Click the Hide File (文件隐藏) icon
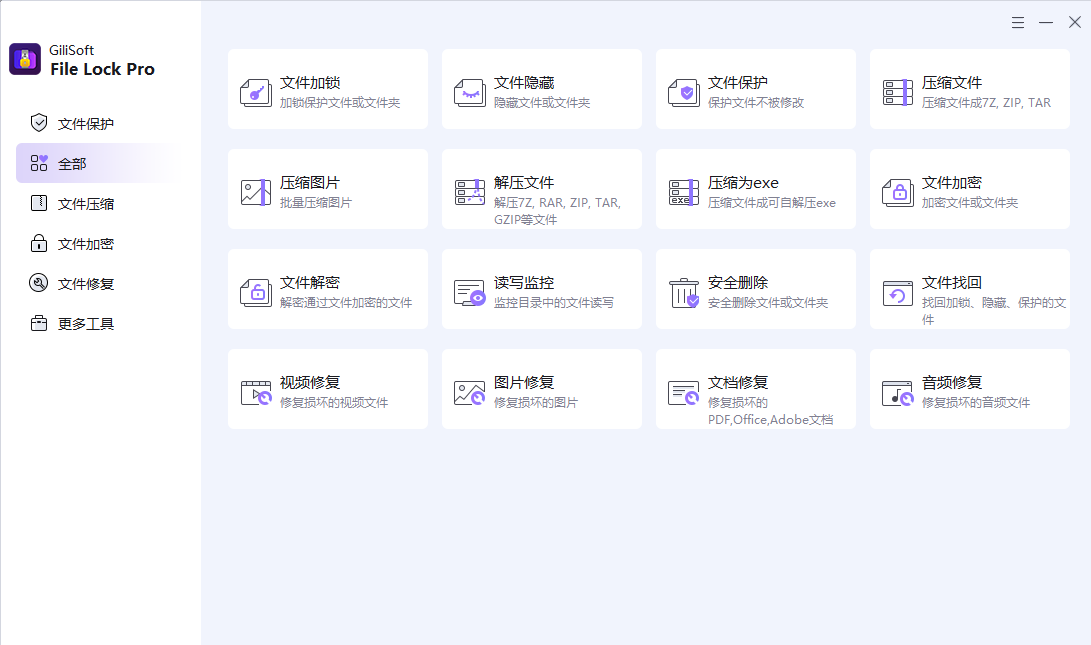1091x645 pixels. click(x=470, y=92)
